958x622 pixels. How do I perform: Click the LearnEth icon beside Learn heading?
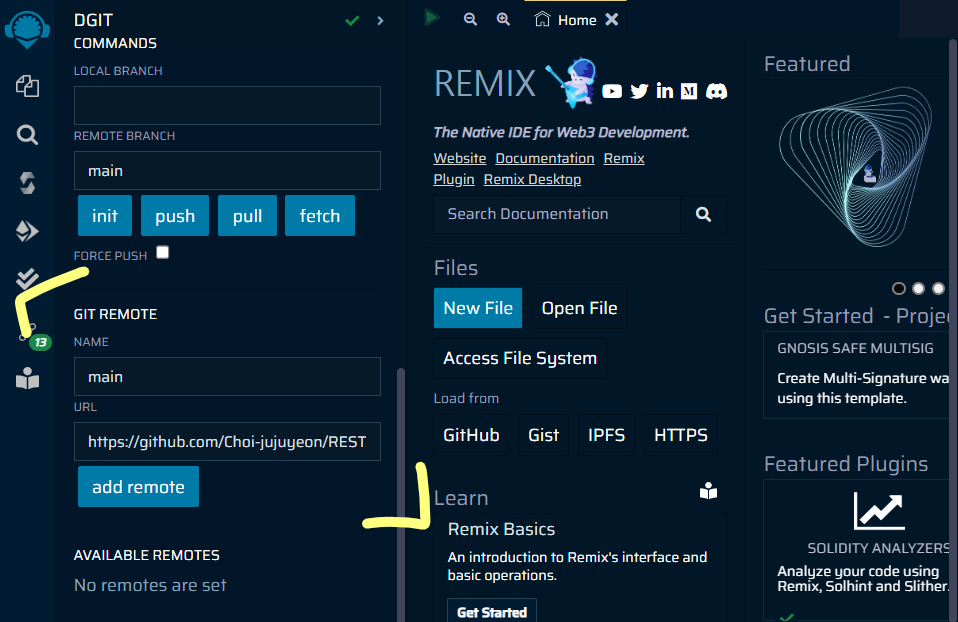[708, 491]
